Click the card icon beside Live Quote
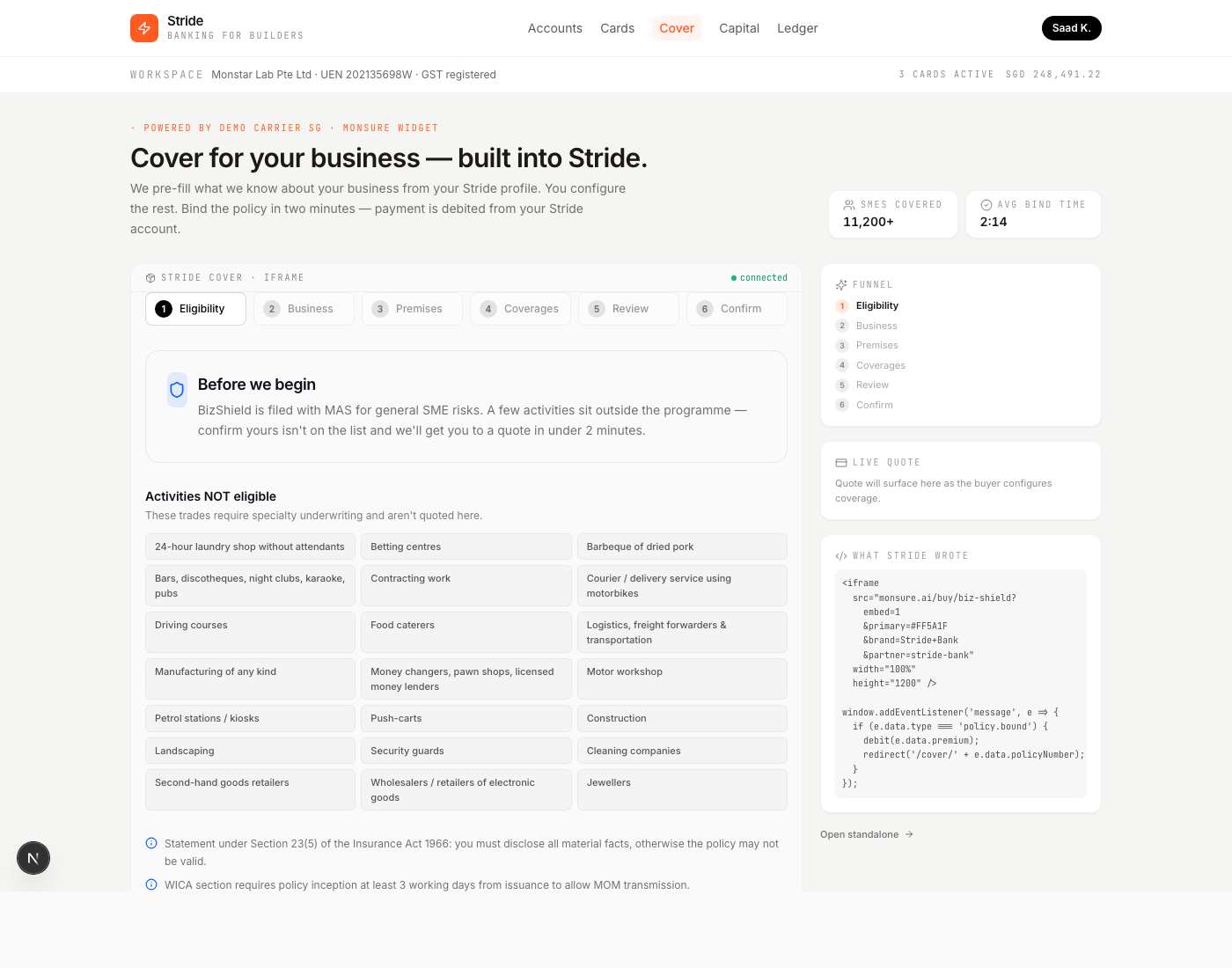 (841, 463)
